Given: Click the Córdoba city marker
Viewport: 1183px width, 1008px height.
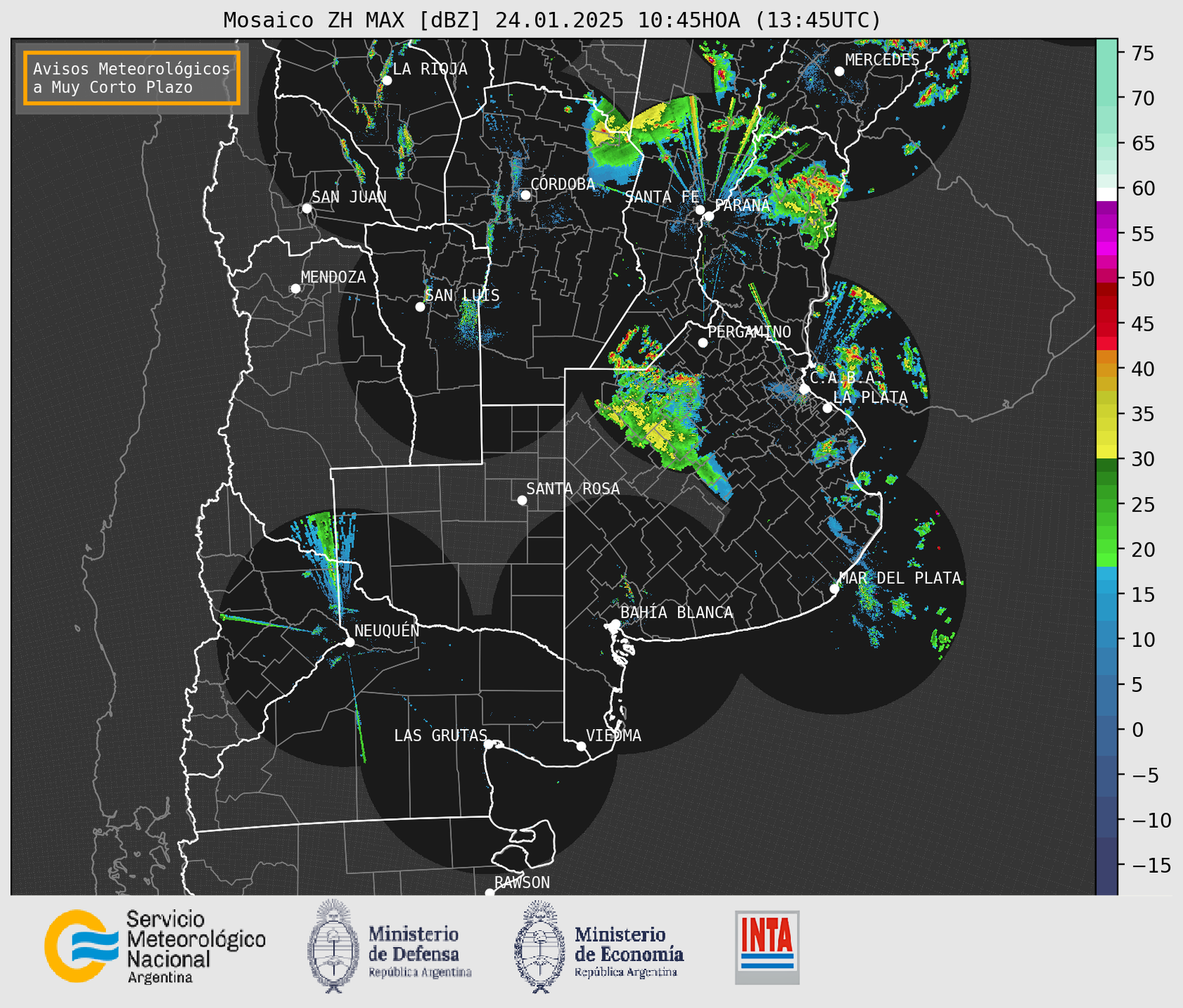Looking at the screenshot, I should click(x=525, y=195).
